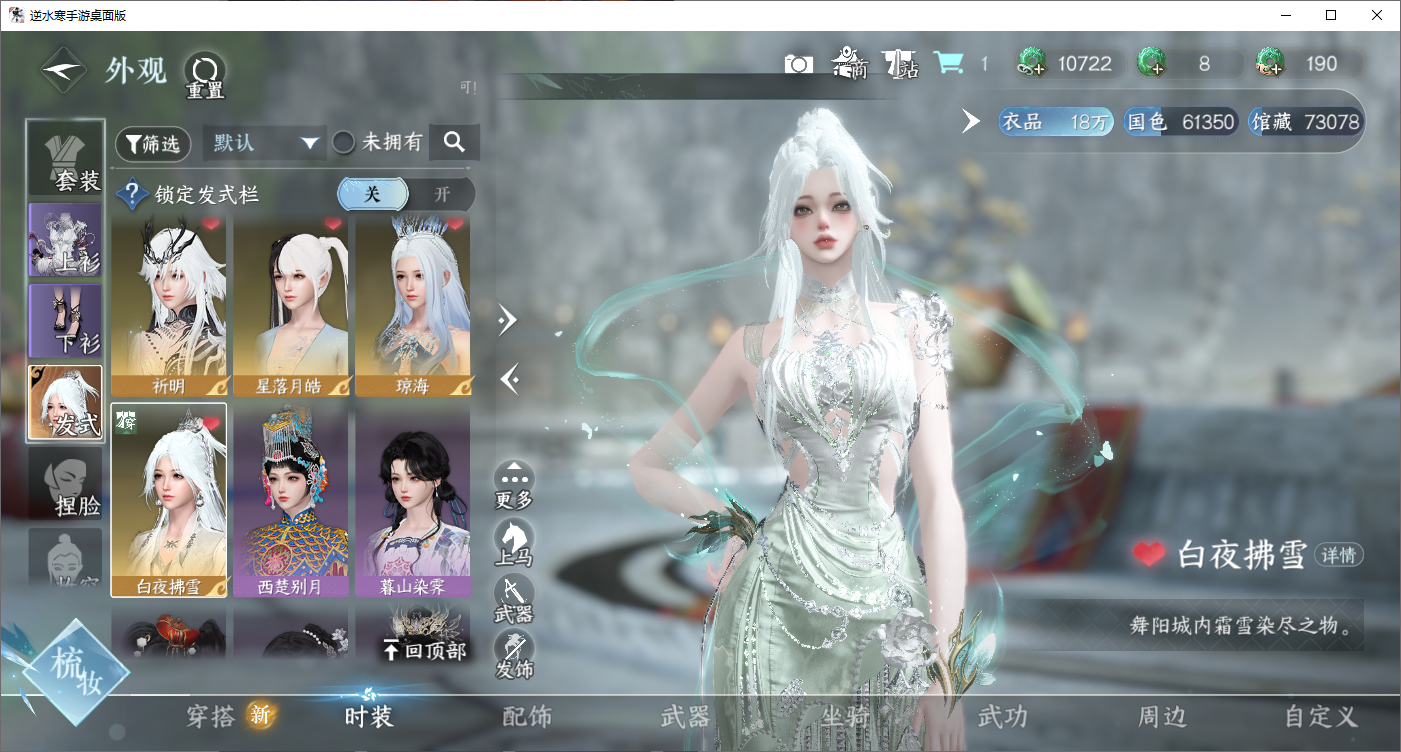This screenshot has height=752, width=1401.
Task: Maximize the 逆水寒手游桌面版 window
Action: click(x=1331, y=15)
